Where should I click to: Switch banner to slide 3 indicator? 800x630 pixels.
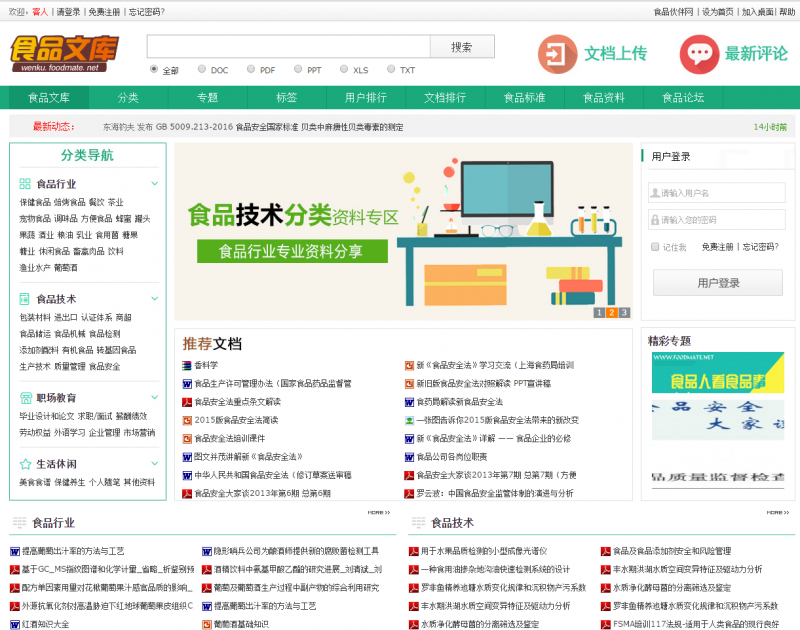624,313
